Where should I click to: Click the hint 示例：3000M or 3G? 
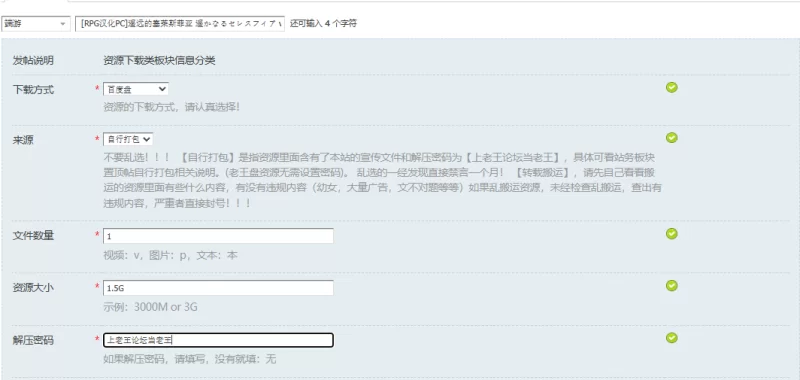(x=151, y=307)
